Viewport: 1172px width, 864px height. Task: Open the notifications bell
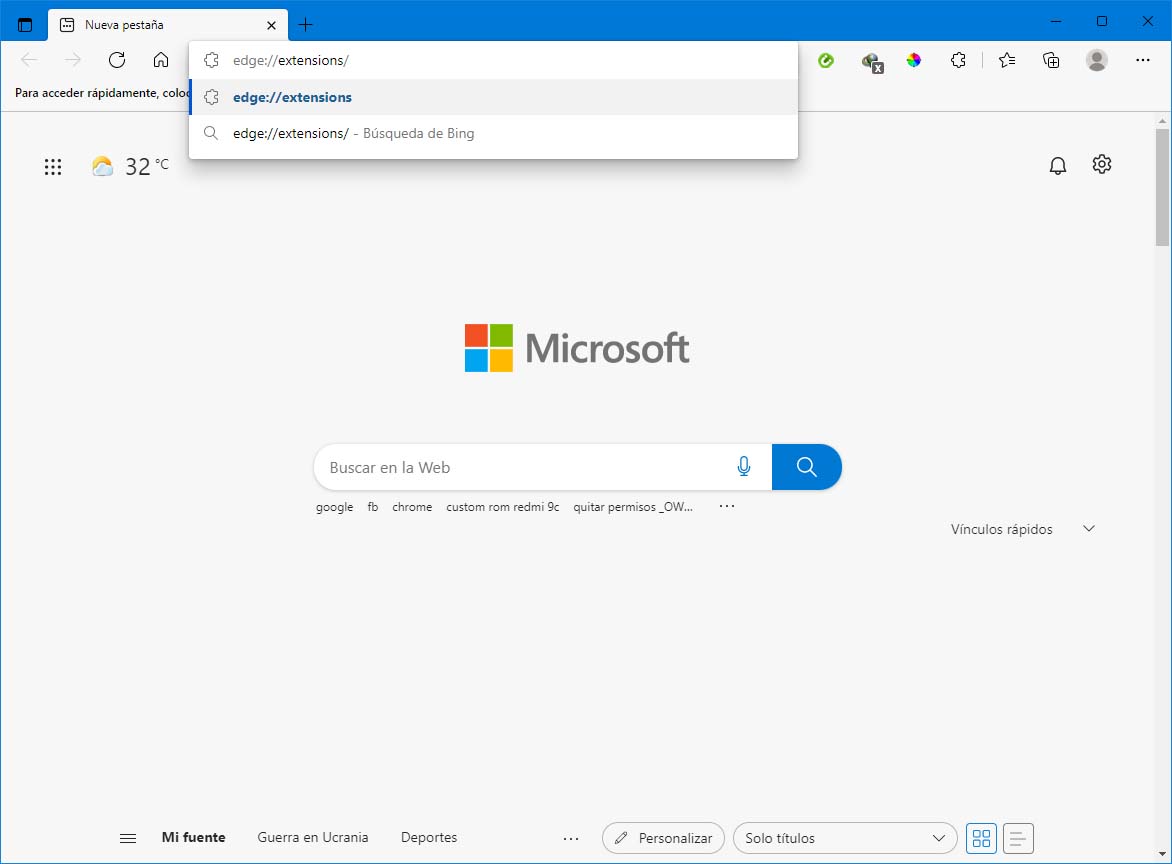(x=1058, y=165)
